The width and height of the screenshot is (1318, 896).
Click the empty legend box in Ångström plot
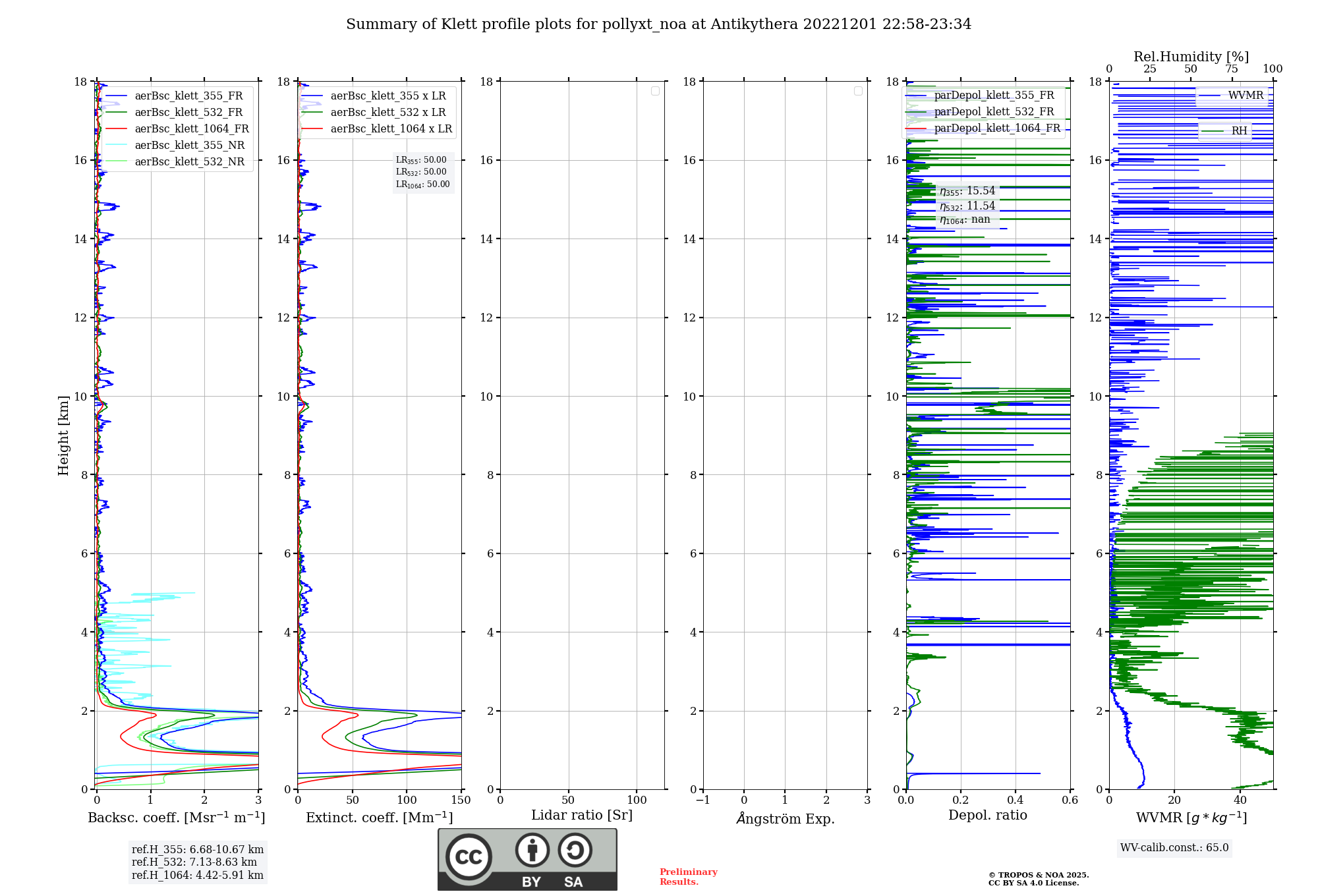[x=858, y=91]
